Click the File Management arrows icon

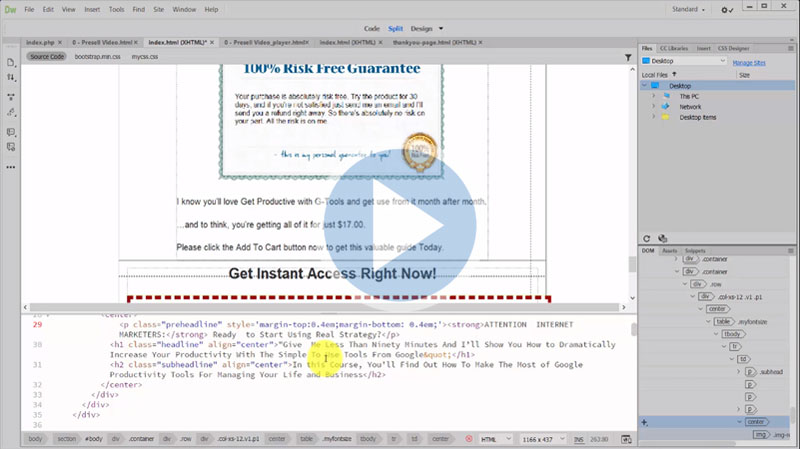click(x=10, y=77)
